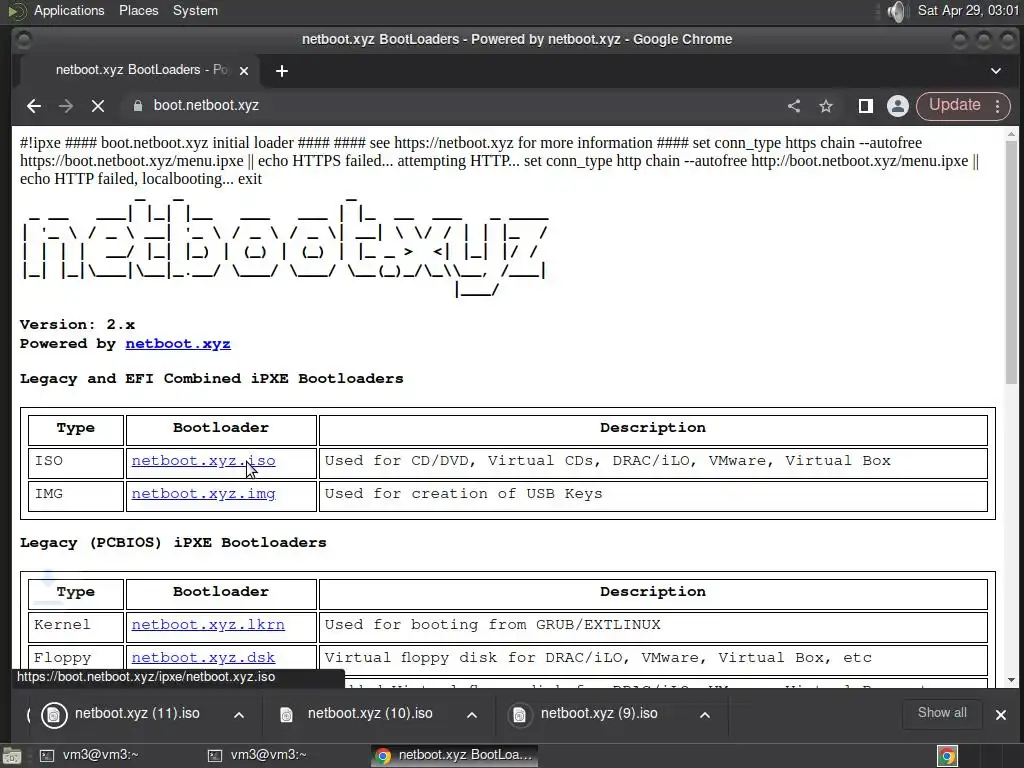Close the downloads bar
The image size is (1024, 768).
tap(1000, 715)
